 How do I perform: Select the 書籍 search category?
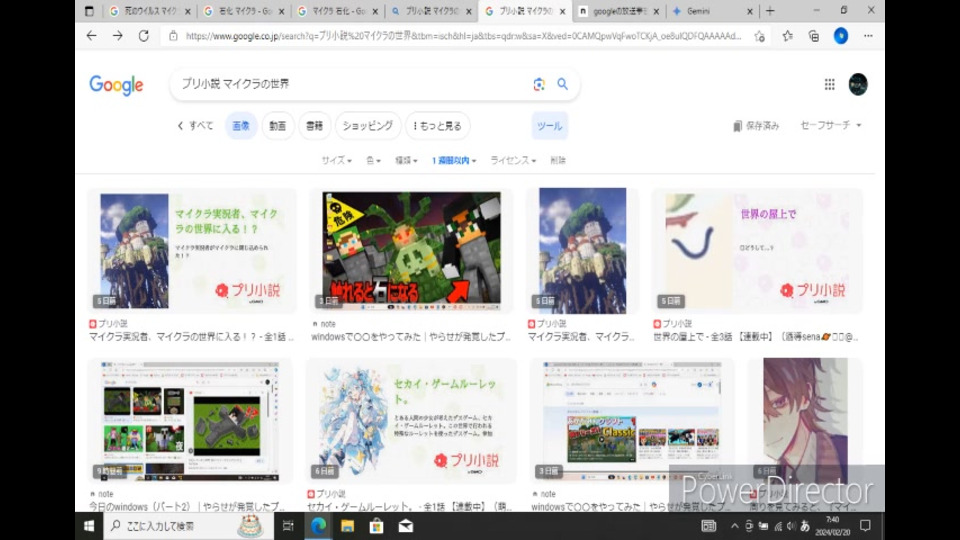[x=314, y=126]
